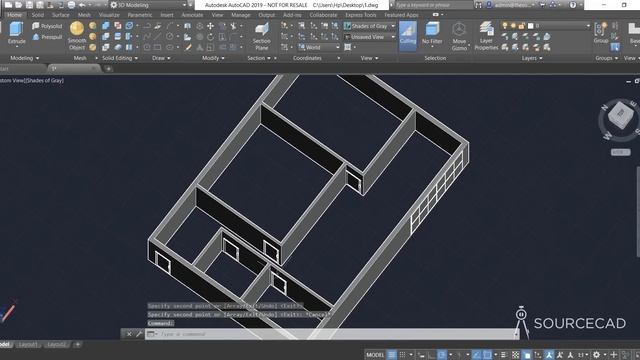Click the Move tool in Modify panel
This screenshot has height=360, width=640.
point(210,26)
